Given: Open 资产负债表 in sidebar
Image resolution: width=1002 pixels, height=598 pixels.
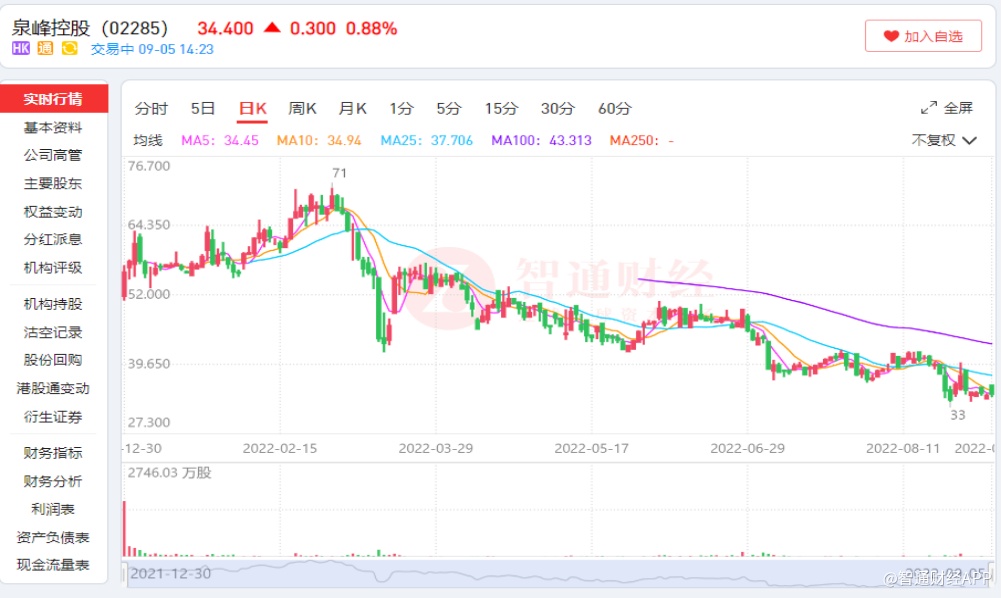Looking at the screenshot, I should point(53,537).
